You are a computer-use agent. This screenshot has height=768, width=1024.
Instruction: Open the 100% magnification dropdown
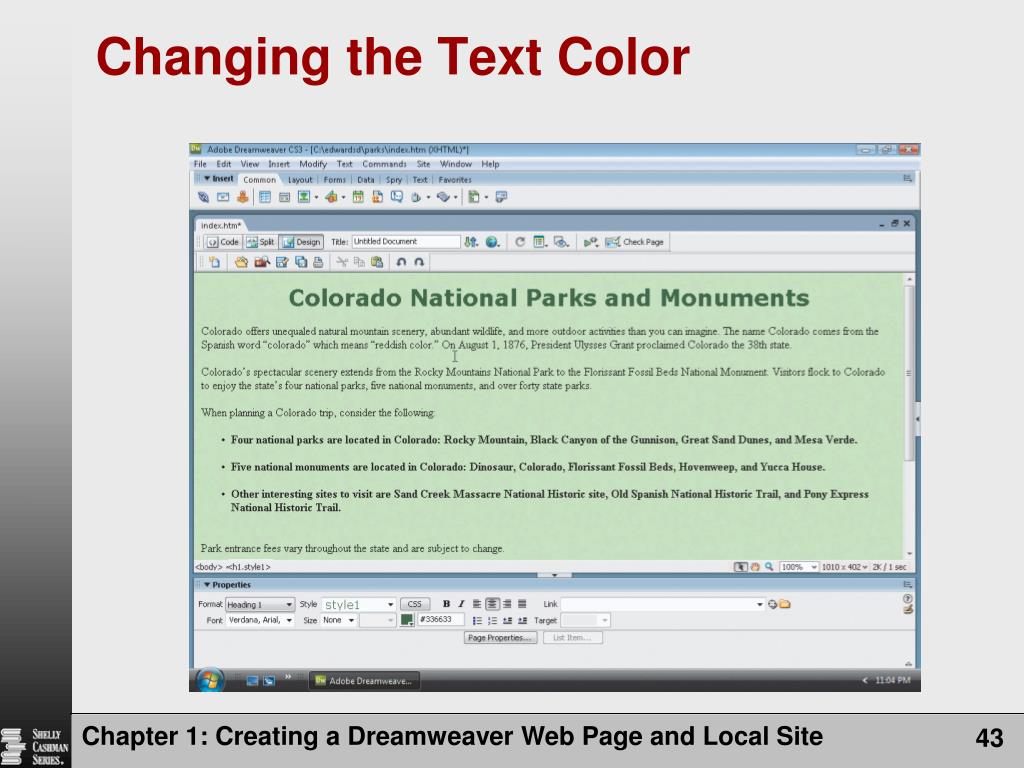point(799,567)
